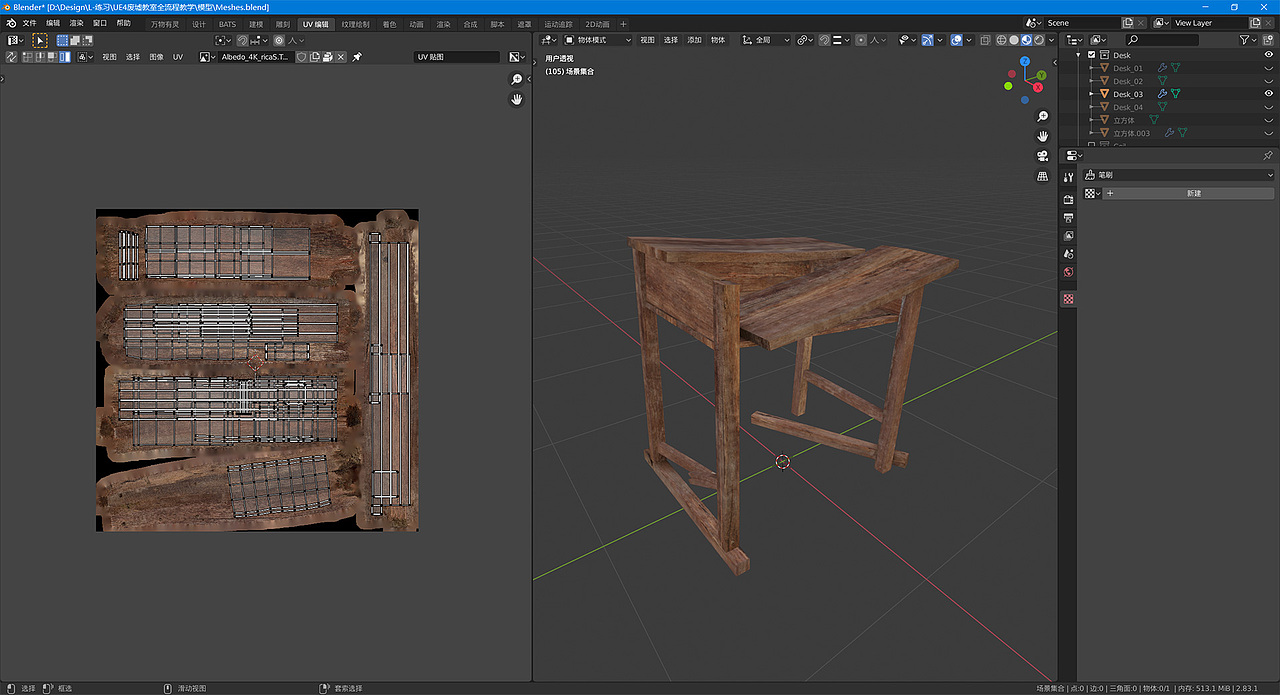Open the World properties tab icon
1280x695 pixels.
pyautogui.click(x=1068, y=272)
